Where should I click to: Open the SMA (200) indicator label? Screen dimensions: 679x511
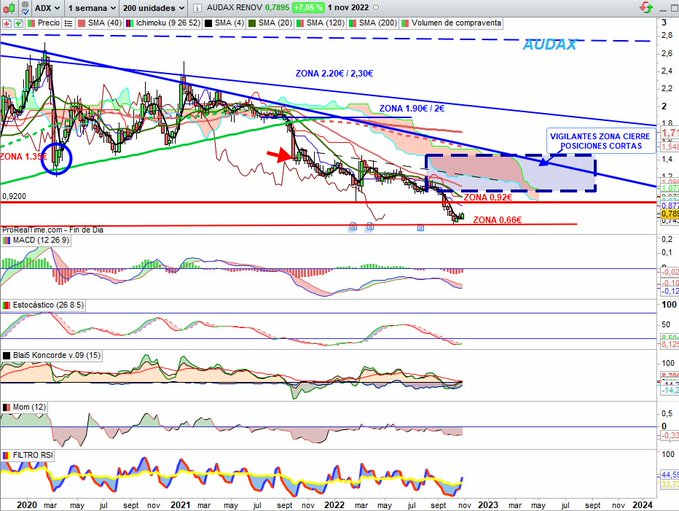tap(378, 23)
